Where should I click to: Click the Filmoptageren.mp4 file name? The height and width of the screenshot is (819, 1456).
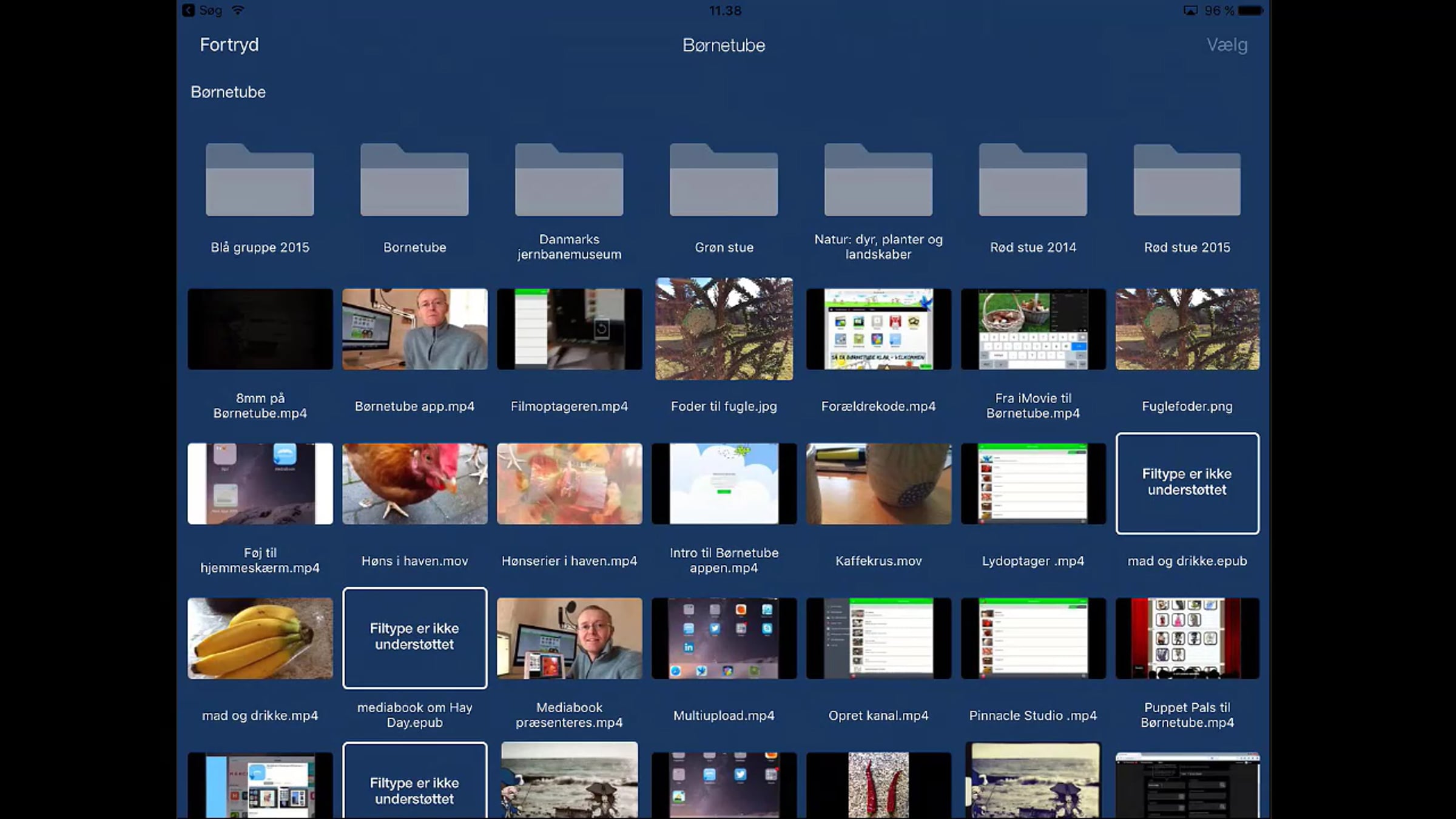pyautogui.click(x=570, y=406)
